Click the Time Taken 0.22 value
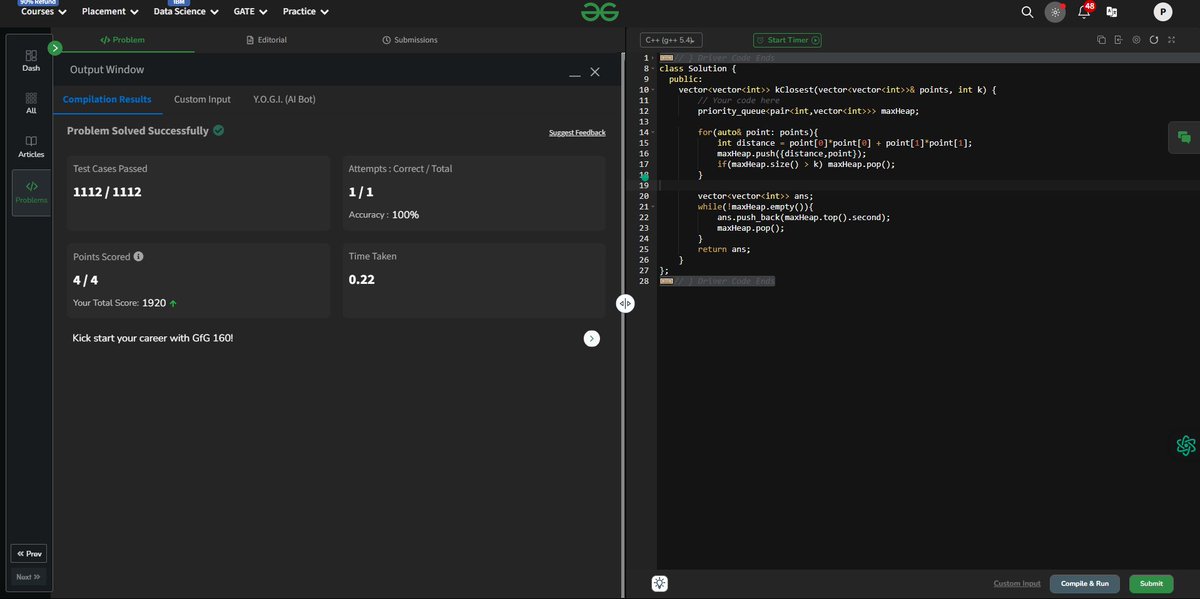The width and height of the screenshot is (1200, 599). (x=362, y=280)
